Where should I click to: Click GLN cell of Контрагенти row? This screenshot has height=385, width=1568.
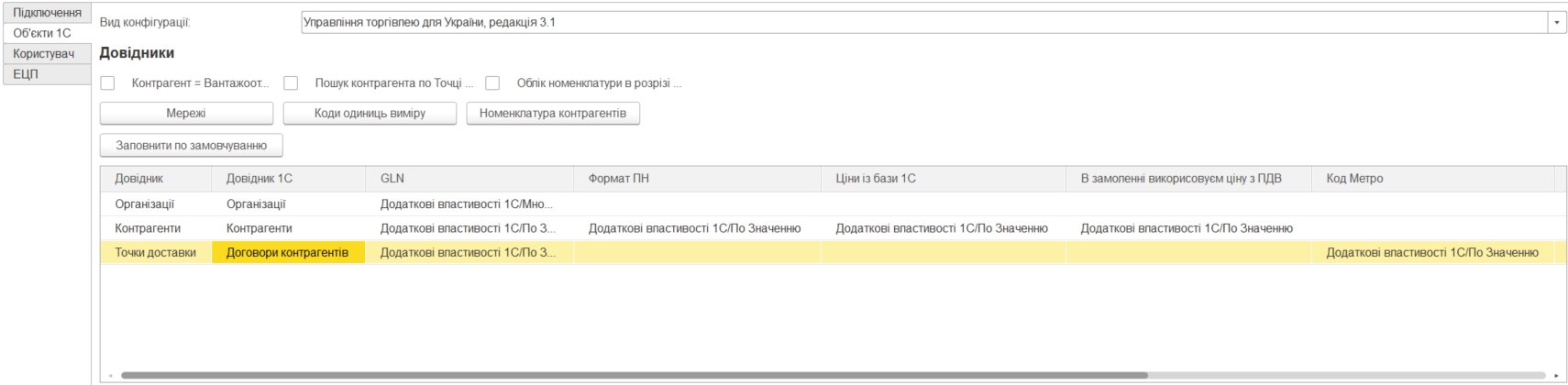(469, 228)
